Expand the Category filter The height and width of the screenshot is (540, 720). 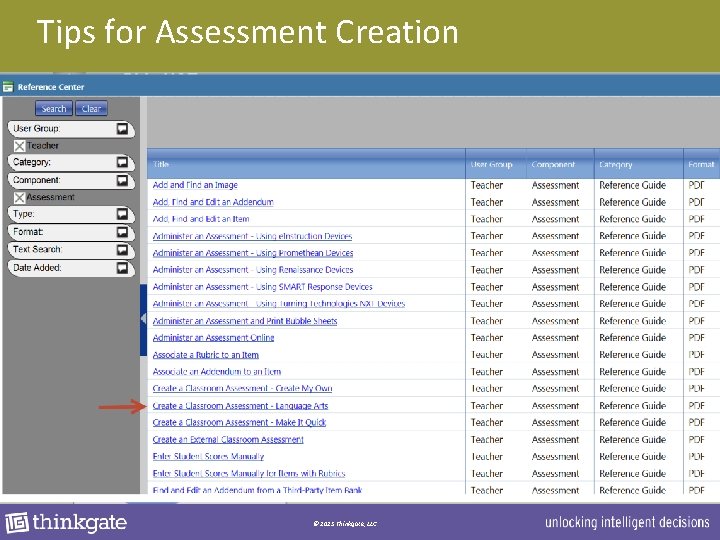(x=122, y=163)
